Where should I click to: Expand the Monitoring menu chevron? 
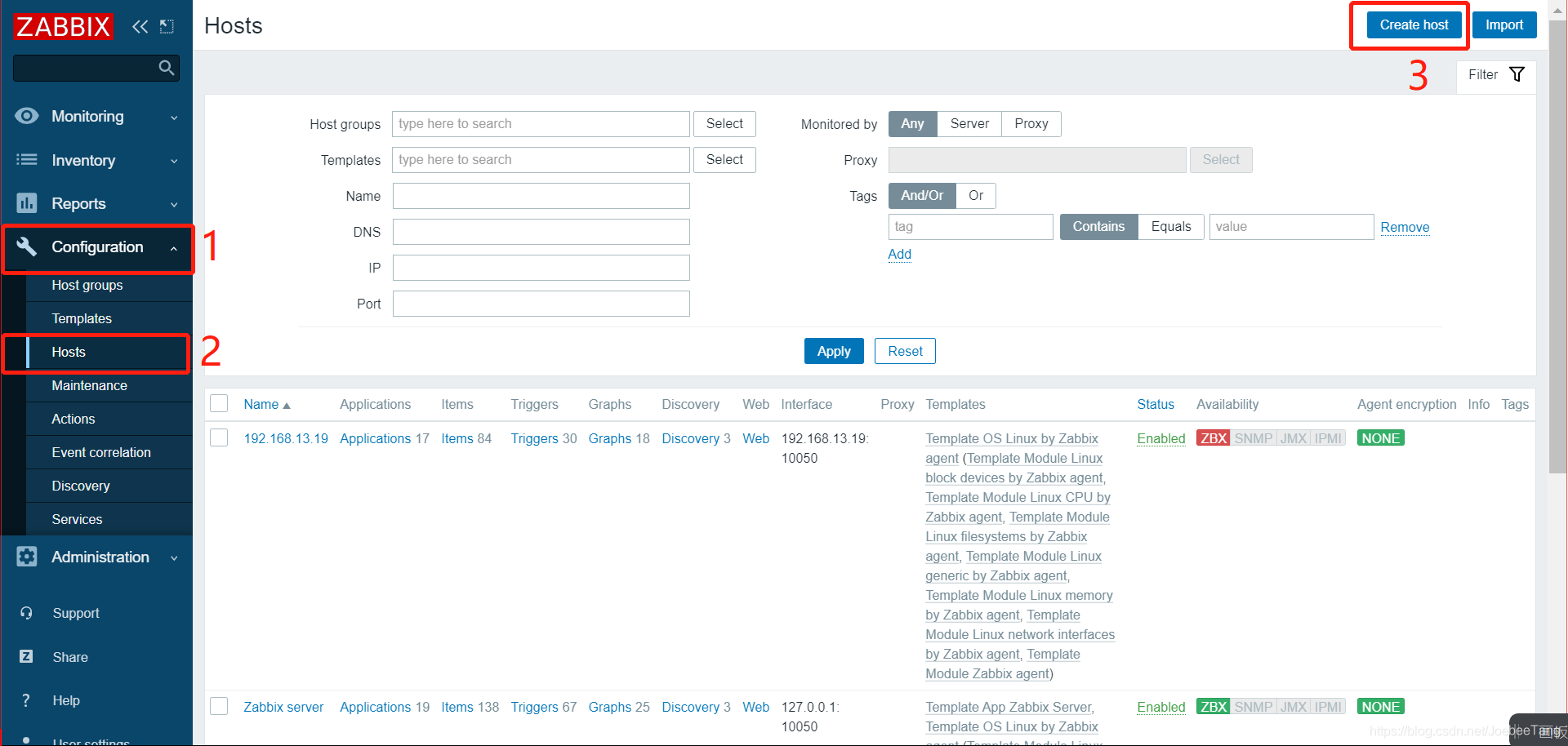(174, 118)
